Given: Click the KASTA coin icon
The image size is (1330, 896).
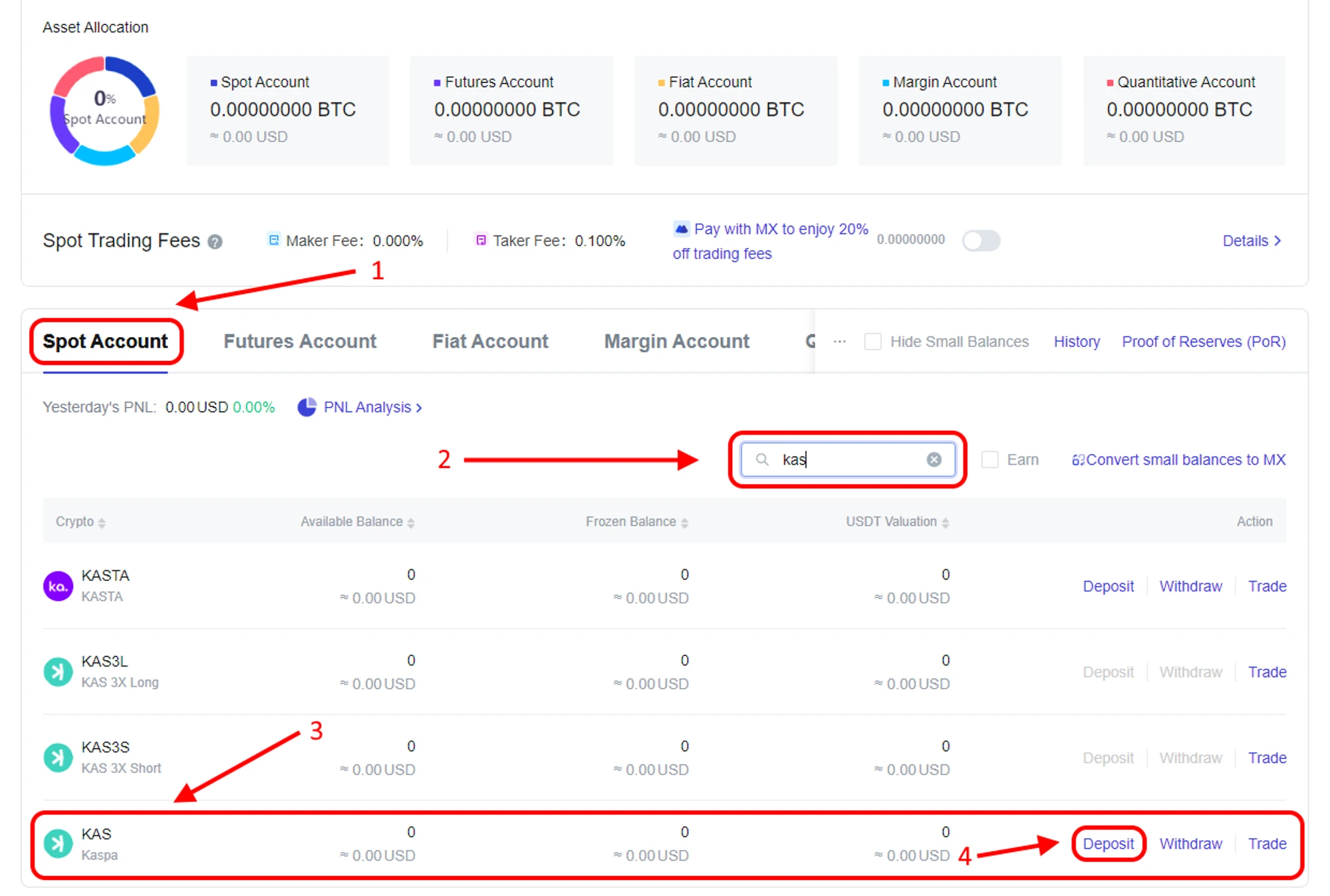Looking at the screenshot, I should [x=58, y=586].
